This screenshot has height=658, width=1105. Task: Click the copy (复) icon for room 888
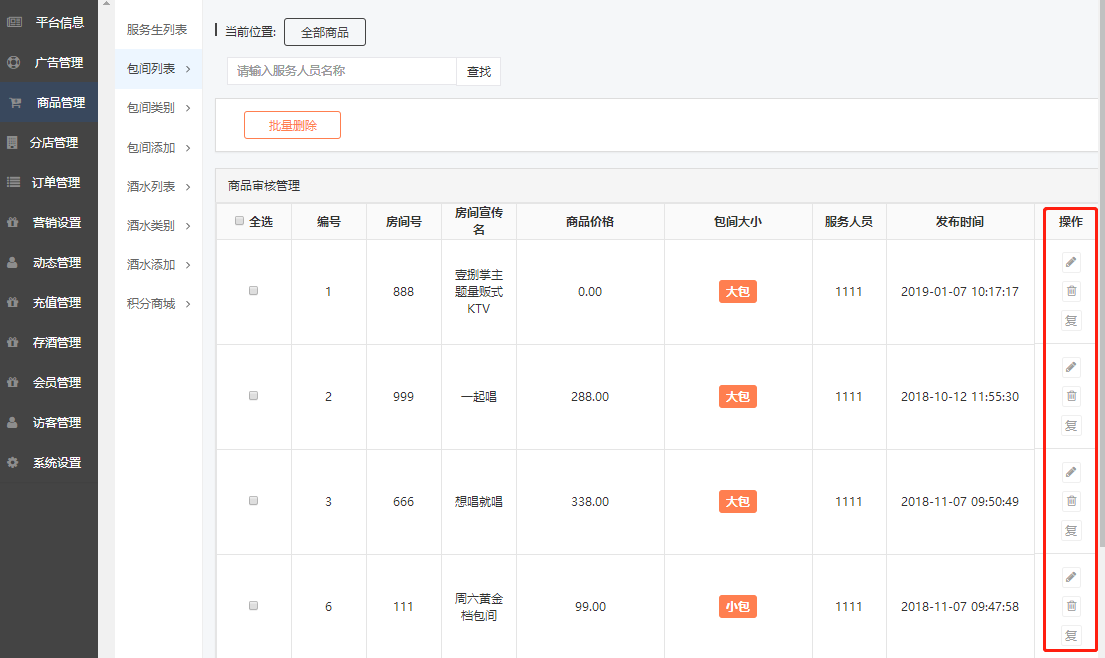coord(1070,321)
